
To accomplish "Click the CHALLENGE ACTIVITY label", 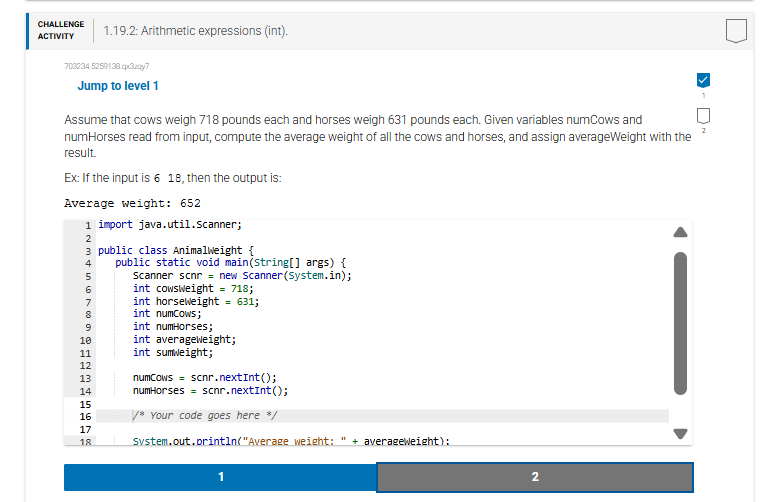I will point(61,30).
